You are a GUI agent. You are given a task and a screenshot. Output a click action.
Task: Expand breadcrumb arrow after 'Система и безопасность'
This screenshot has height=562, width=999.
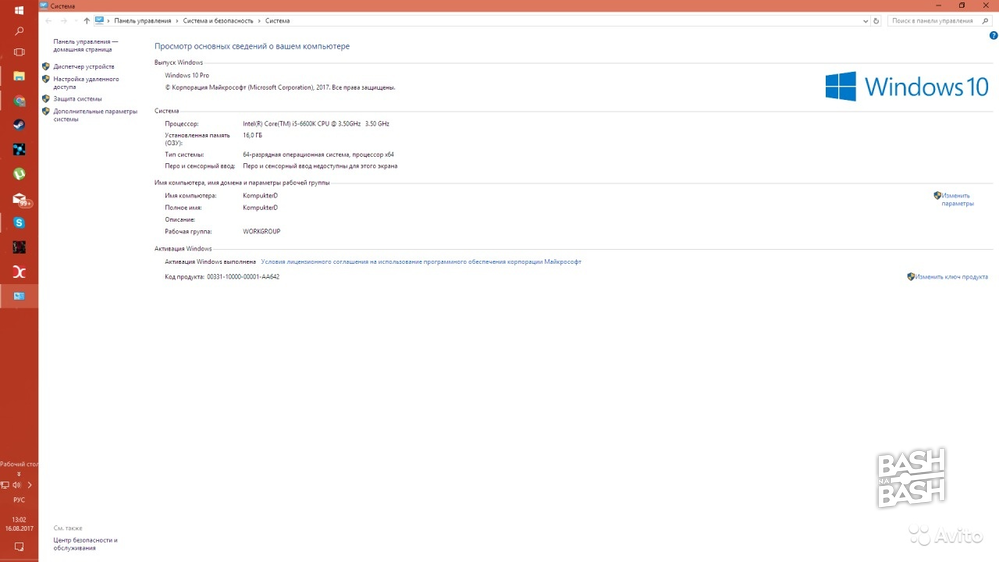pos(259,21)
